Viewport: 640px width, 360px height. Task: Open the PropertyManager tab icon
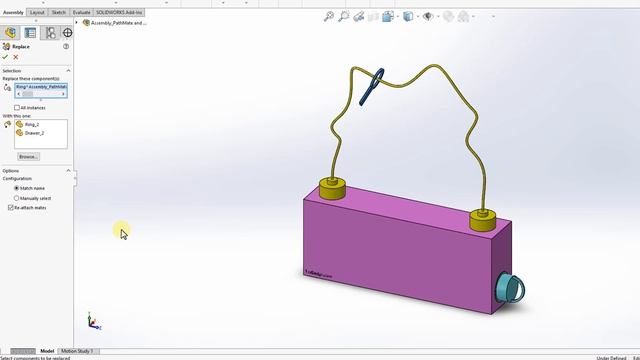pos(30,33)
